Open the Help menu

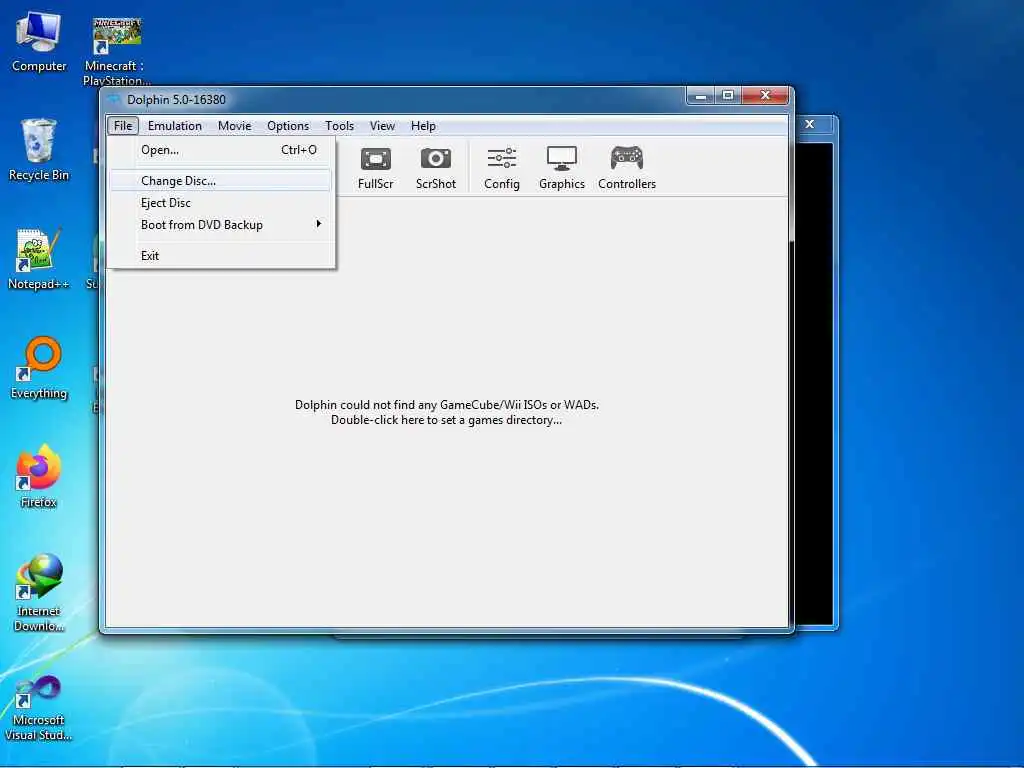point(423,125)
